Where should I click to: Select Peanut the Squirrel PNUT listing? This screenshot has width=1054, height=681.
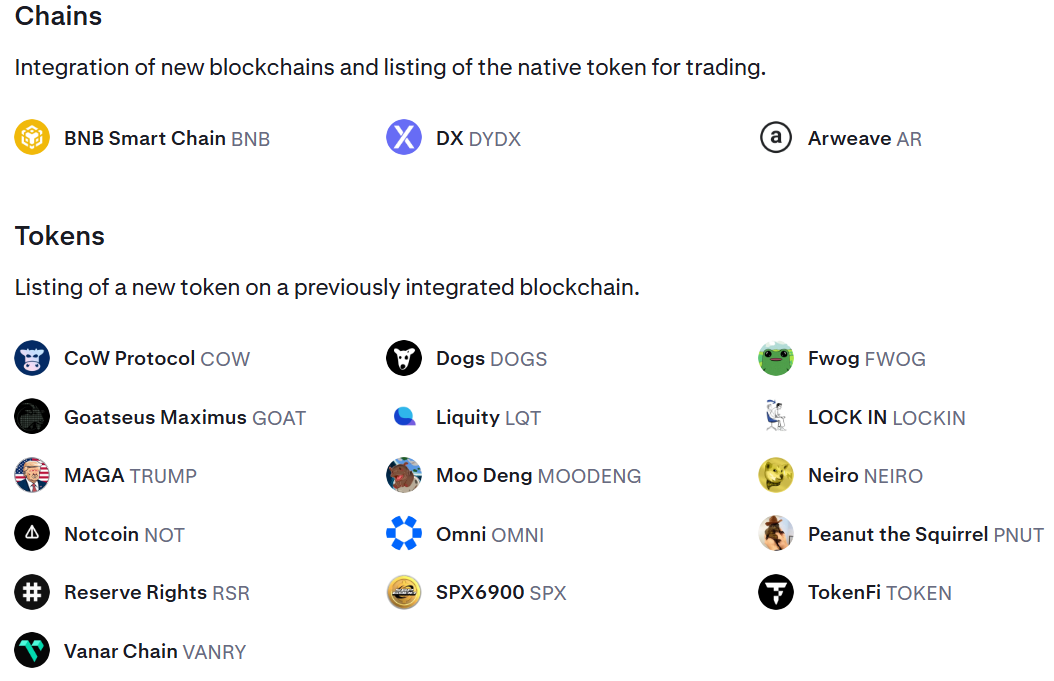(x=925, y=534)
